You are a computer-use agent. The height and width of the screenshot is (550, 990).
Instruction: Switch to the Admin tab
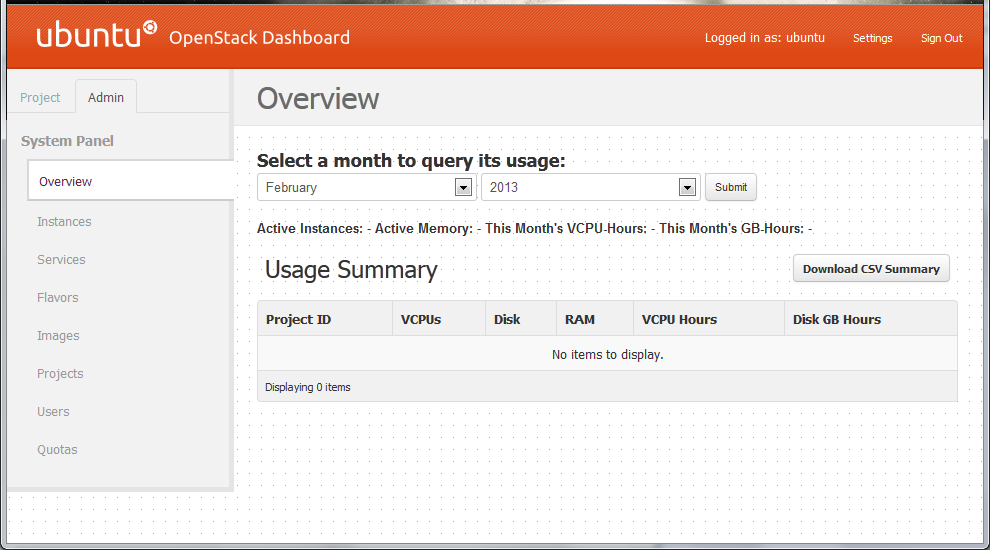[106, 98]
